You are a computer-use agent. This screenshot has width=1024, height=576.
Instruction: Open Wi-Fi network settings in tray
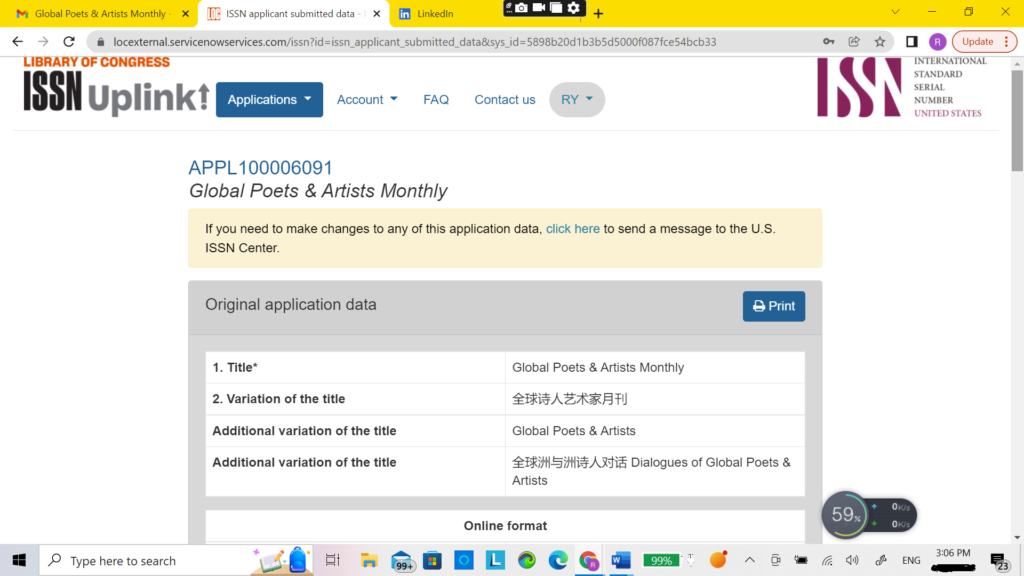pos(827,560)
